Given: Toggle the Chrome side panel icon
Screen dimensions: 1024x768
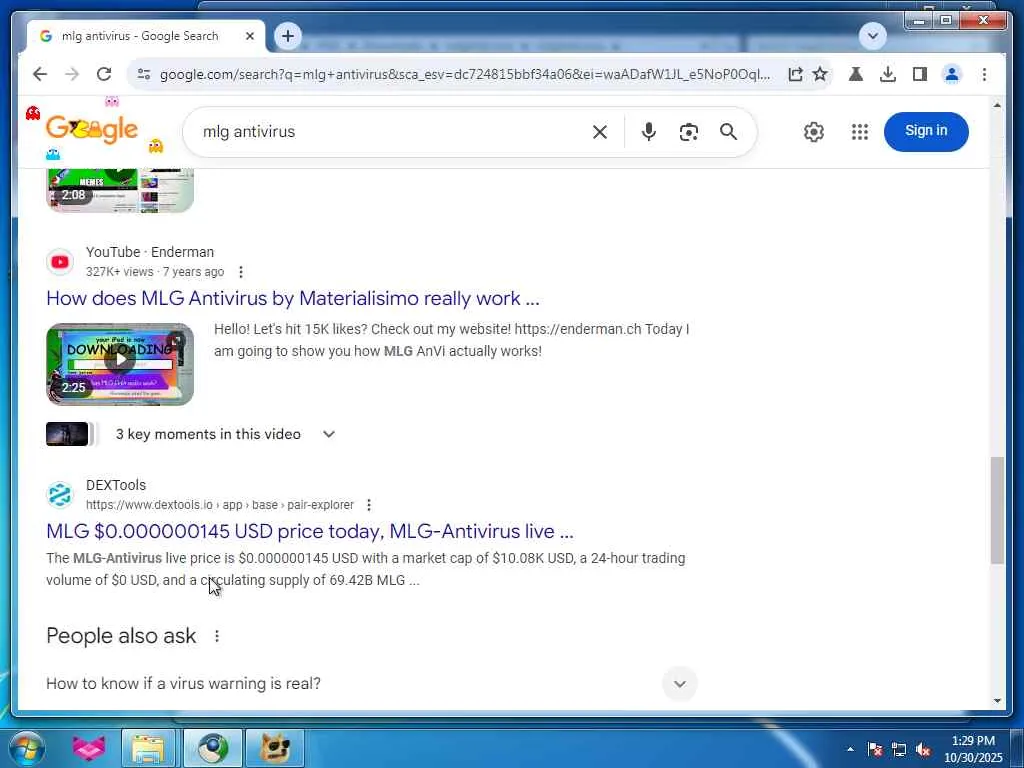Looking at the screenshot, I should point(920,74).
